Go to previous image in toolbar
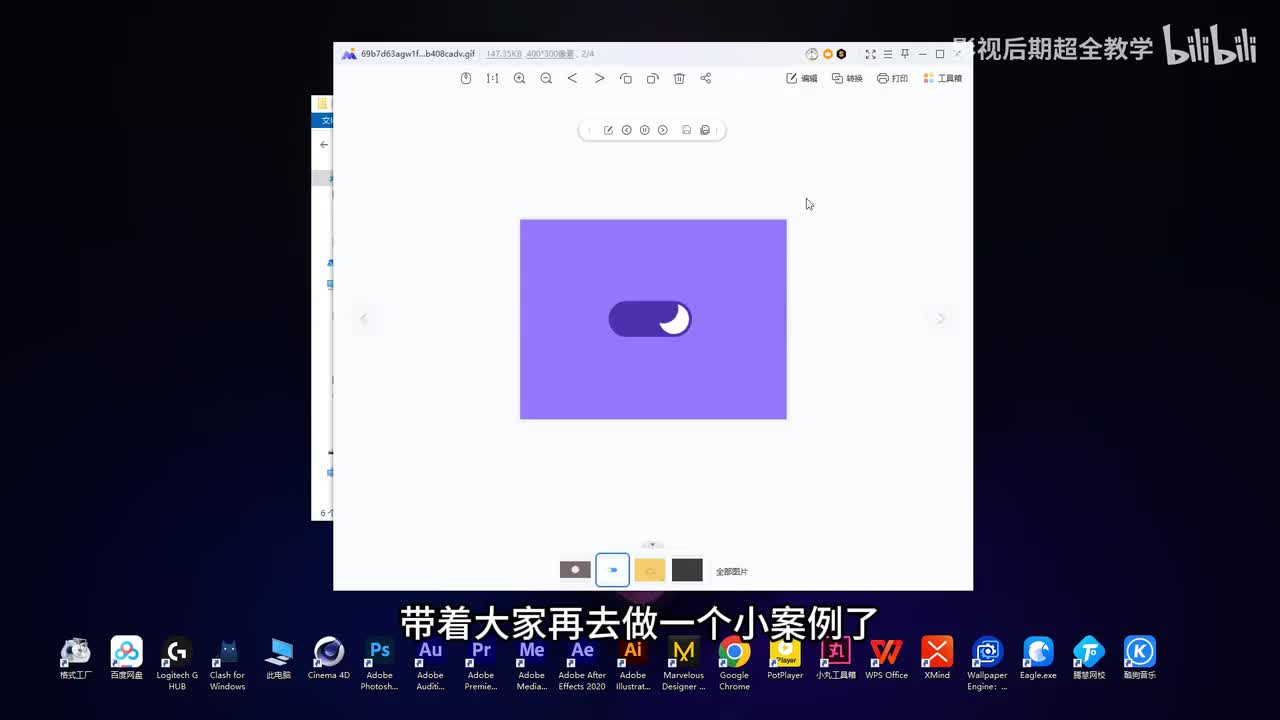 [x=572, y=78]
